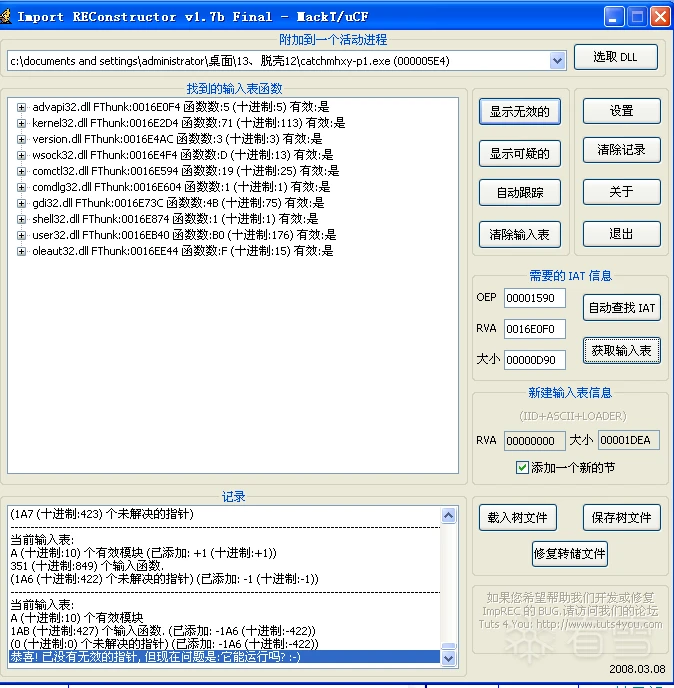674x688 pixels.
Task: Click the 清除记录 button
Action: click(621, 150)
